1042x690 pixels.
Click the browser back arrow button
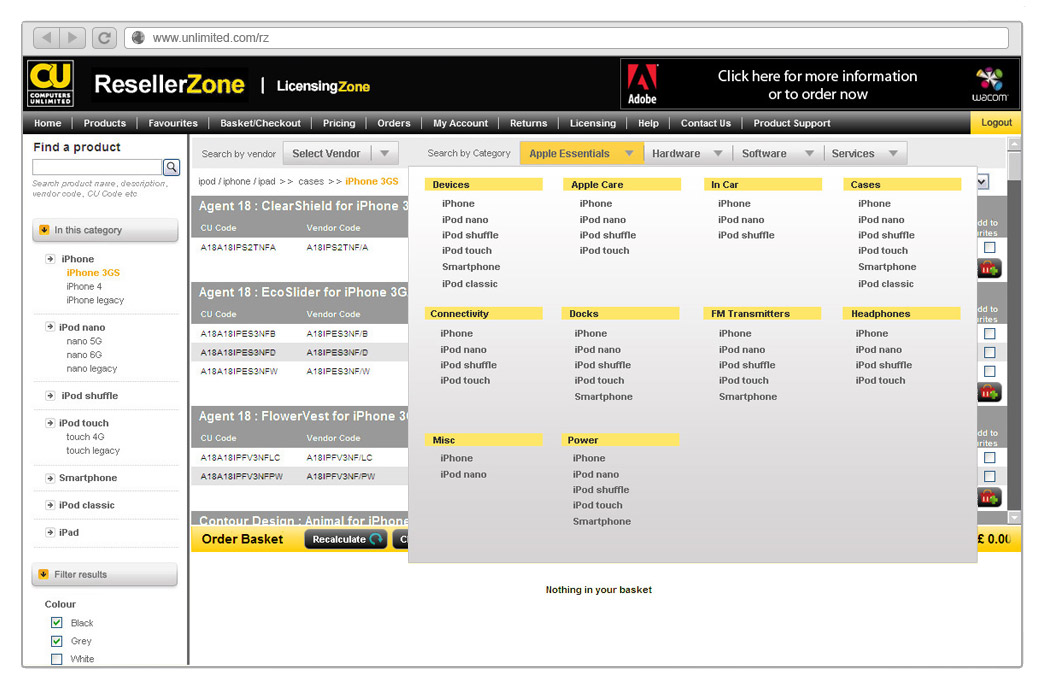tap(47, 38)
